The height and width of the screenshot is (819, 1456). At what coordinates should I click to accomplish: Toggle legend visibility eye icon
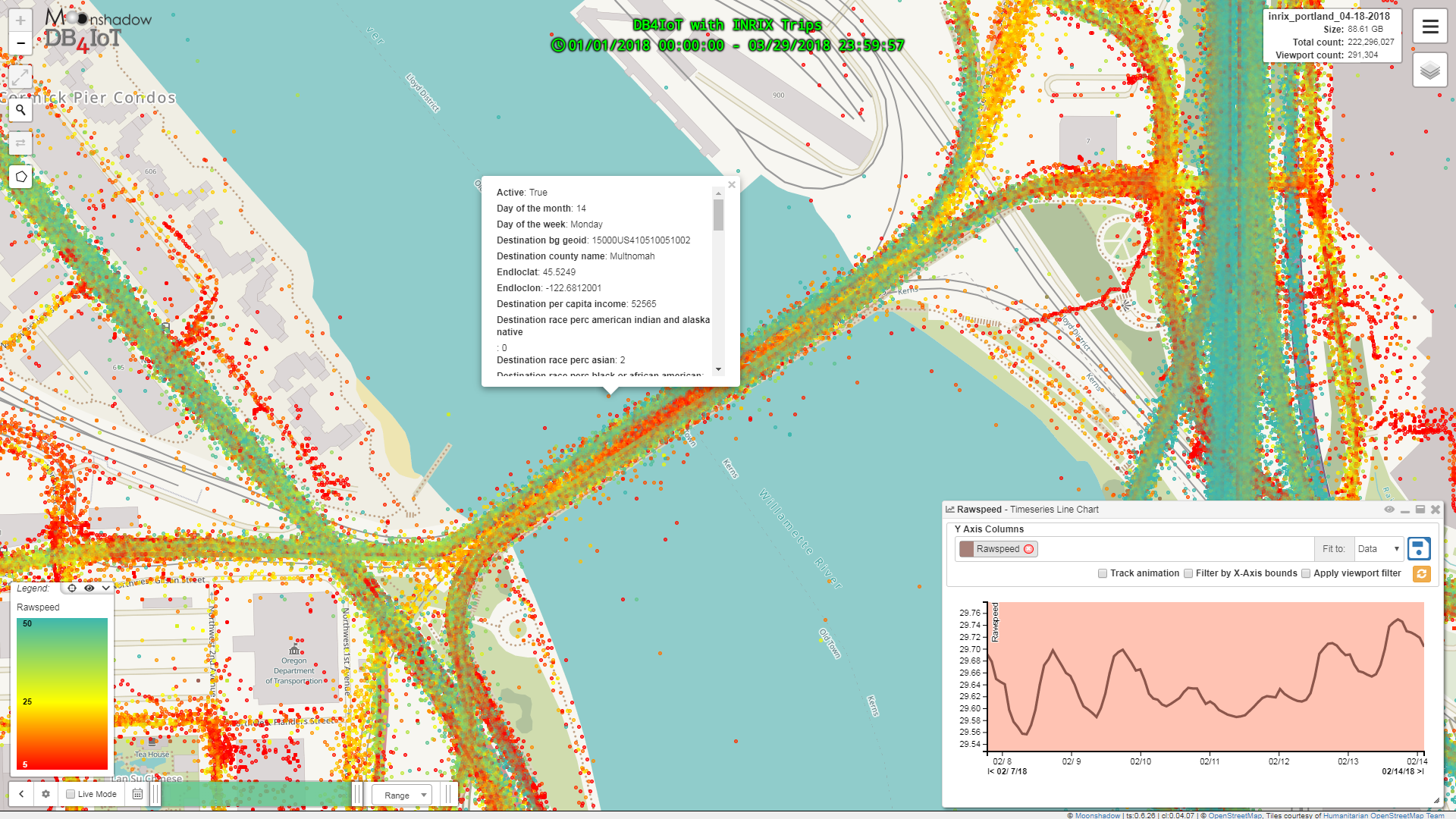click(x=89, y=588)
